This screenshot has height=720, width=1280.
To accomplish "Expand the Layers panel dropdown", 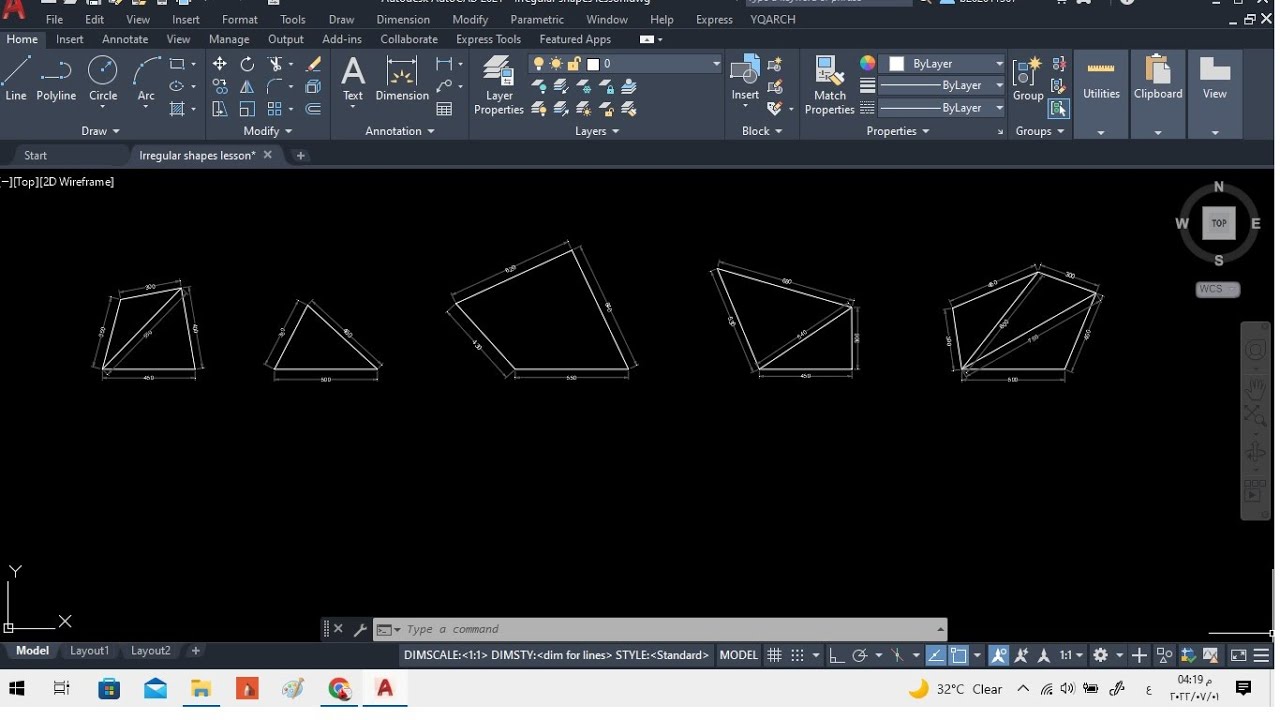I will point(597,131).
